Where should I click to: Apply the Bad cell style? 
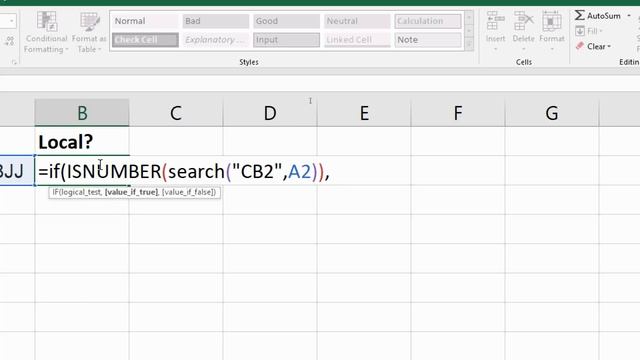point(216,21)
